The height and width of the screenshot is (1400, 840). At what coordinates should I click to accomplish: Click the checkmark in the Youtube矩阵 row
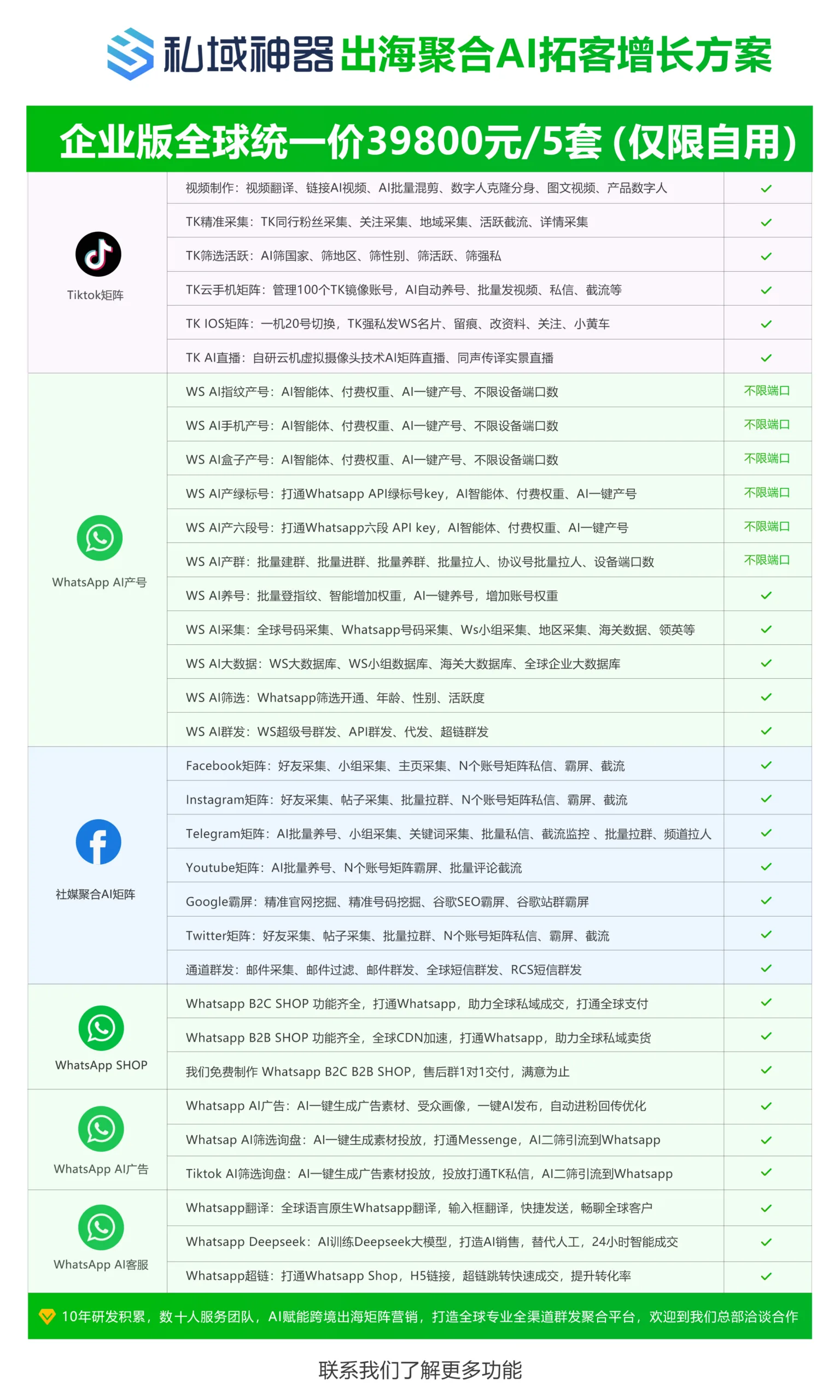tap(766, 867)
